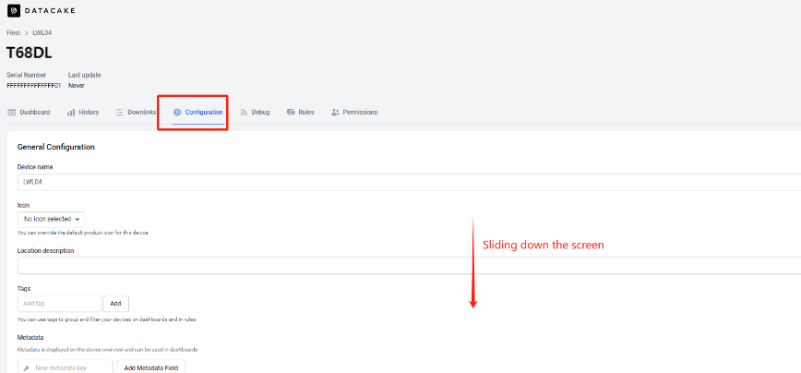Click the Dashboard tab icon
The width and height of the screenshot is (801, 373).
[x=11, y=112]
